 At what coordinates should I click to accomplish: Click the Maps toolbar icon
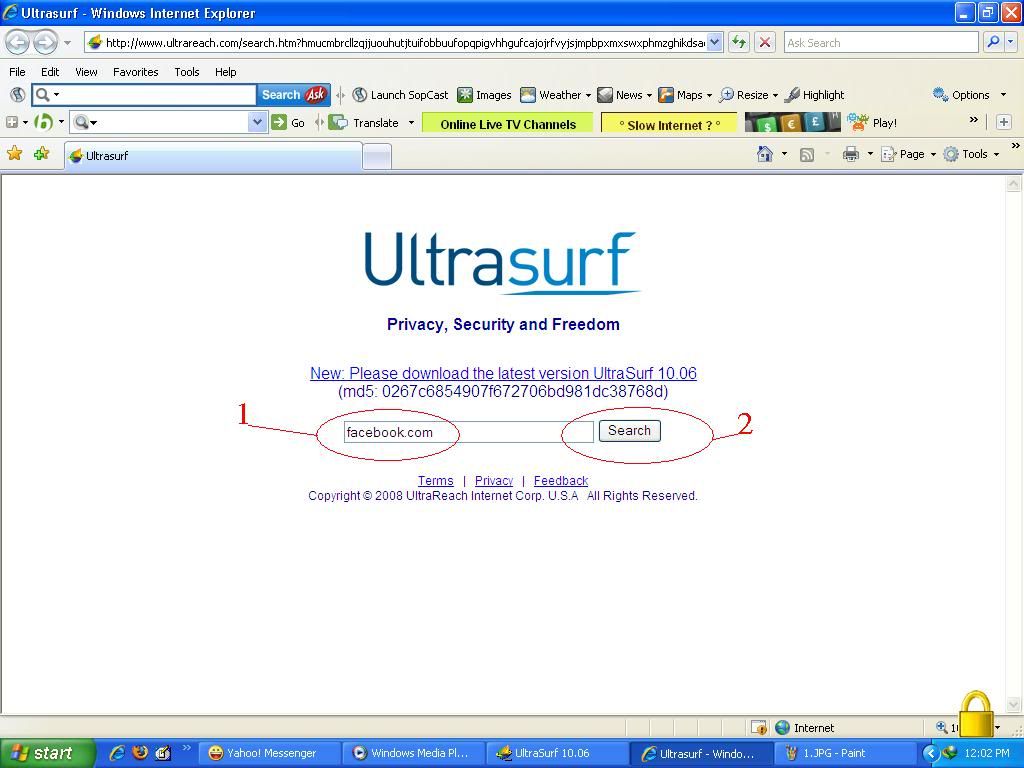[665, 95]
